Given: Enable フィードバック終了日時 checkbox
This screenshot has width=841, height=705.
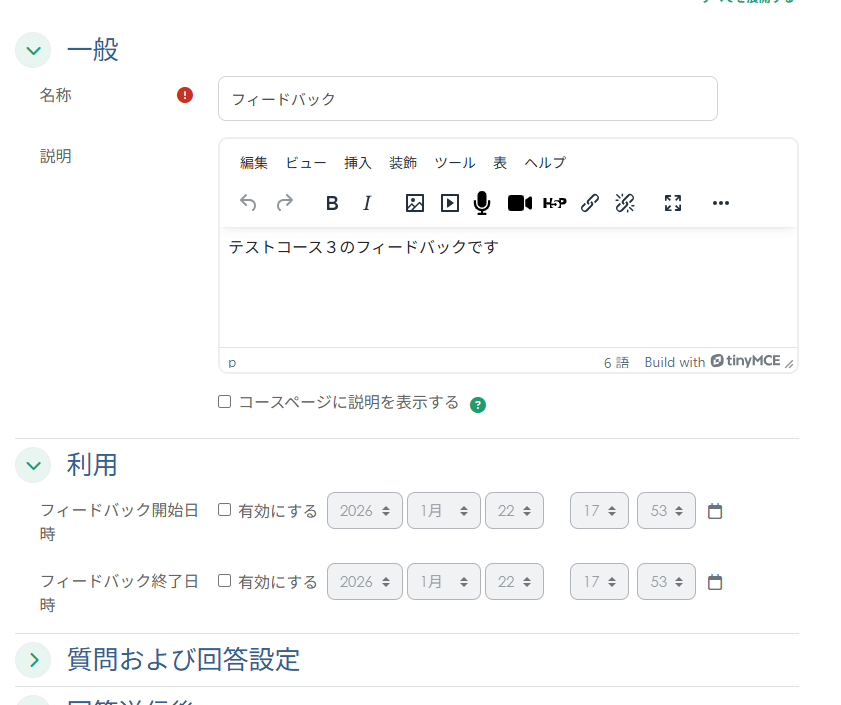Looking at the screenshot, I should [225, 581].
